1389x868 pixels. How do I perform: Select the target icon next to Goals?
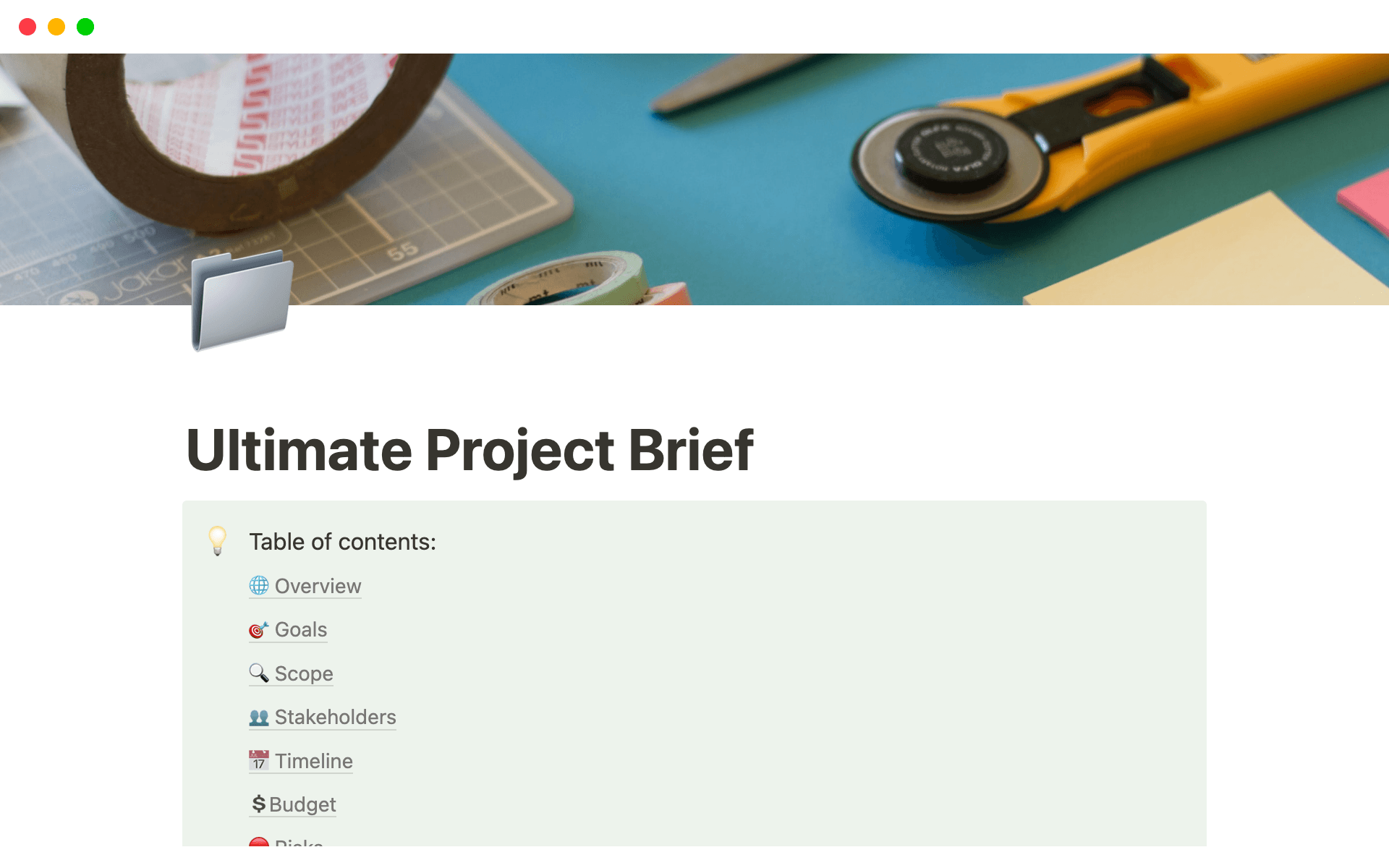258,630
